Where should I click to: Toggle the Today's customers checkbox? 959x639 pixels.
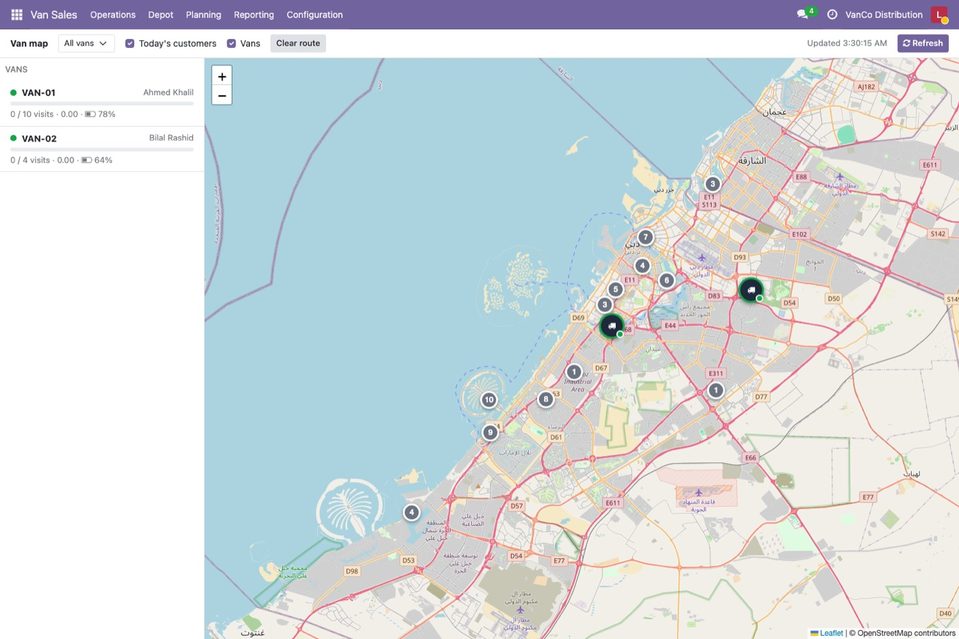[130, 43]
